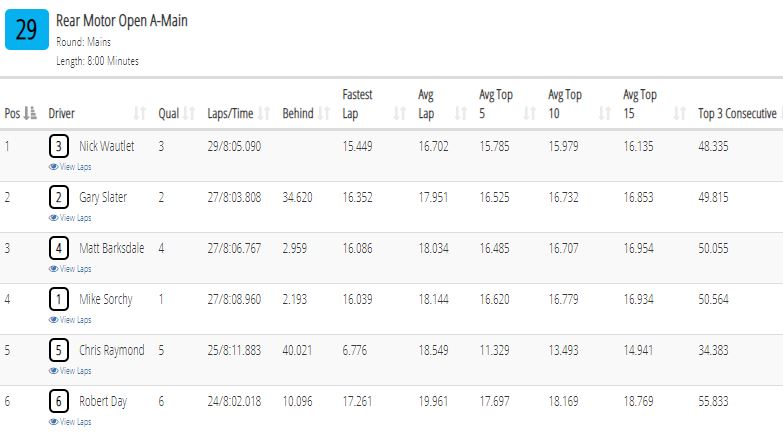This screenshot has width=783, height=435.
Task: Click Mike Sorchy's car number 1 badge
Action: coord(59,299)
